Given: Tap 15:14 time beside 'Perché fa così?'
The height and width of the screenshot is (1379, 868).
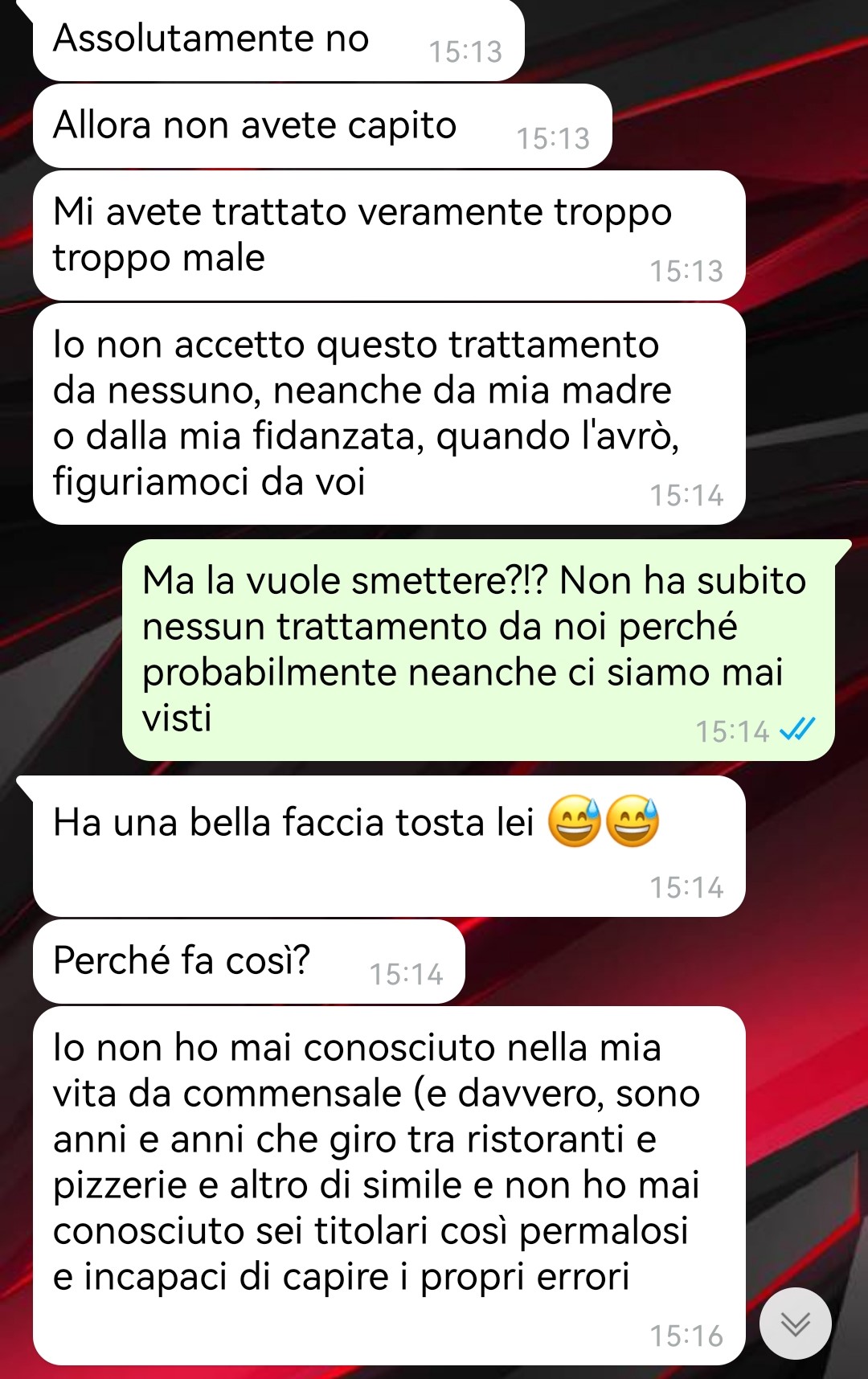Looking at the screenshot, I should tap(406, 974).
